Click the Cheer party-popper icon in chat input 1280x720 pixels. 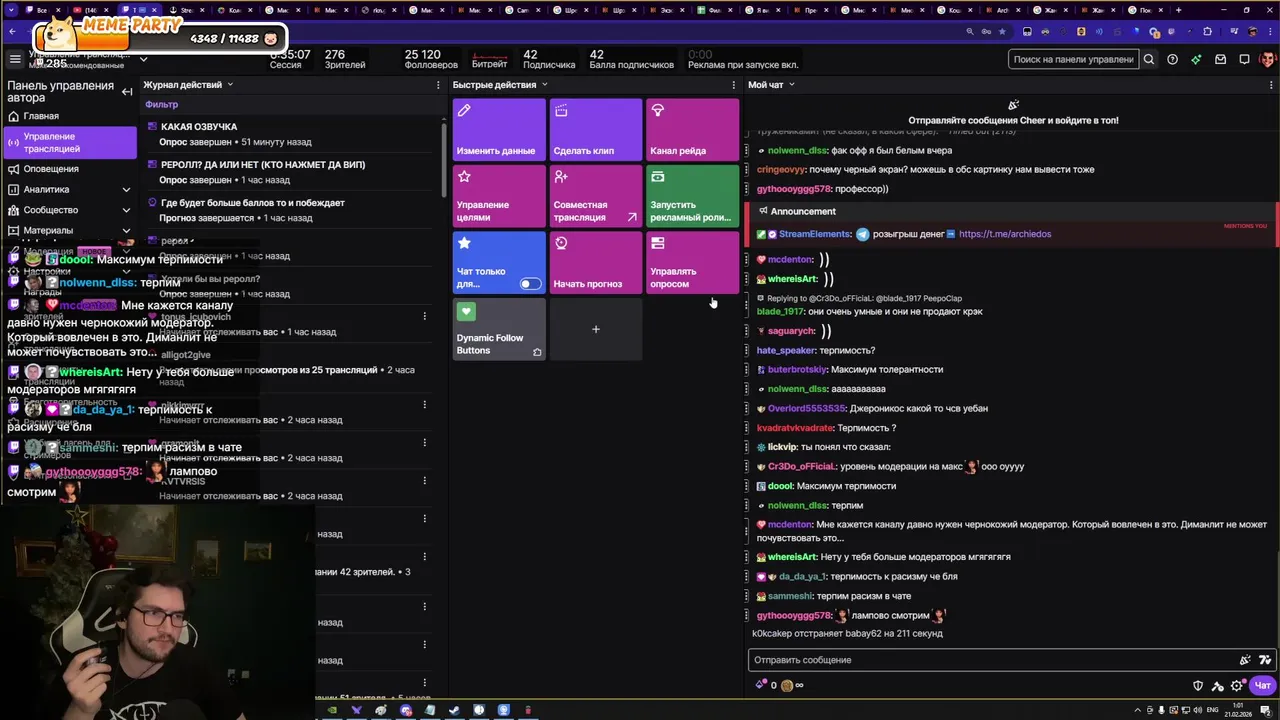pyautogui.click(x=1245, y=660)
